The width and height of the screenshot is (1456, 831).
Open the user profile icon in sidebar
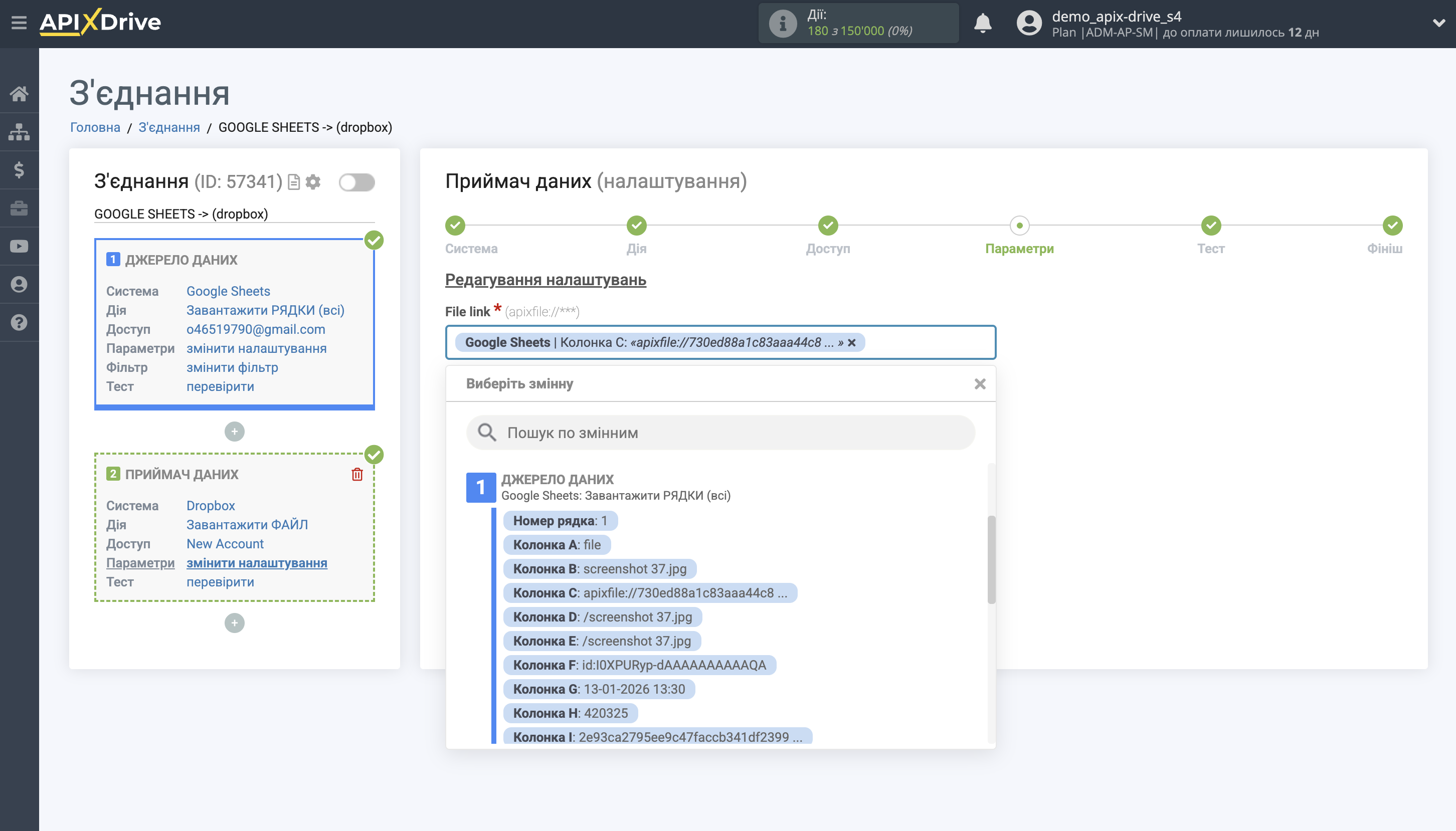coord(19,284)
